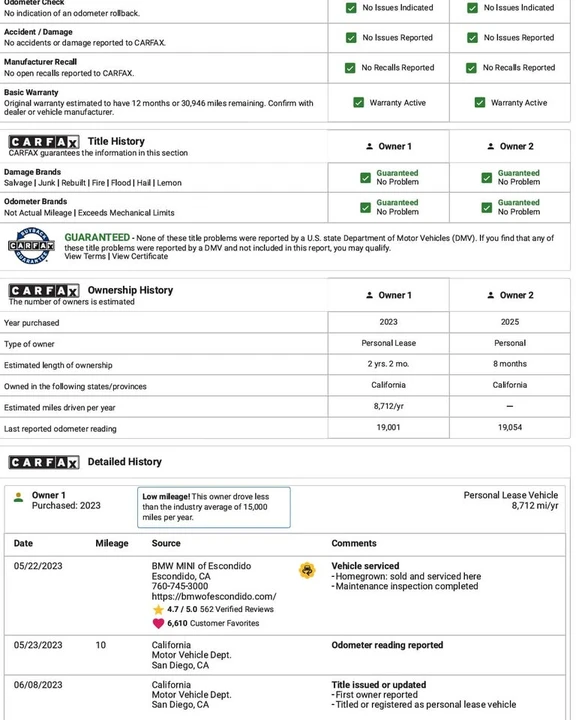
Task: Click Year purchased value 2023
Action: pos(389,322)
